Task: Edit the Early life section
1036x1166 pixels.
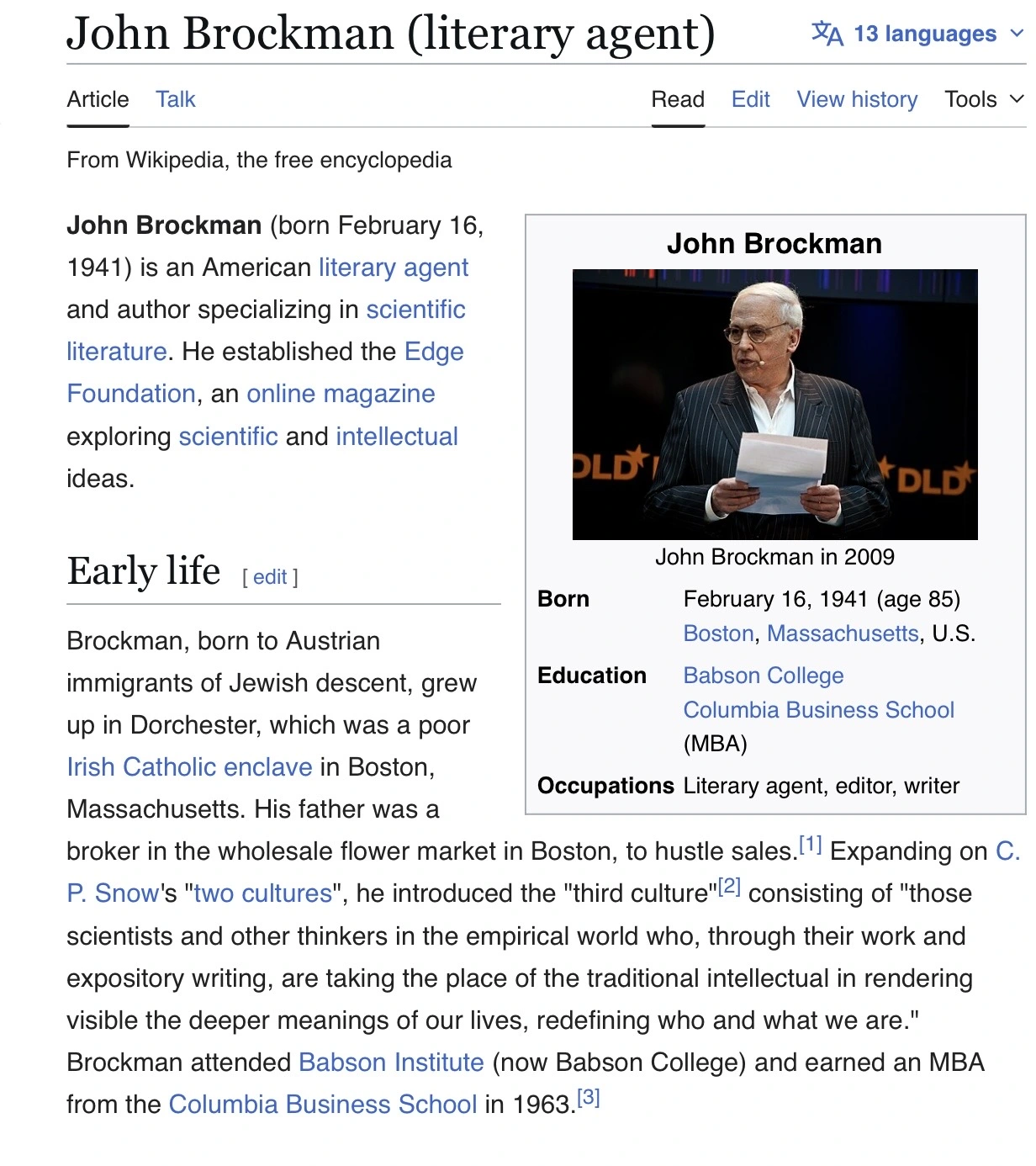Action: point(270,577)
